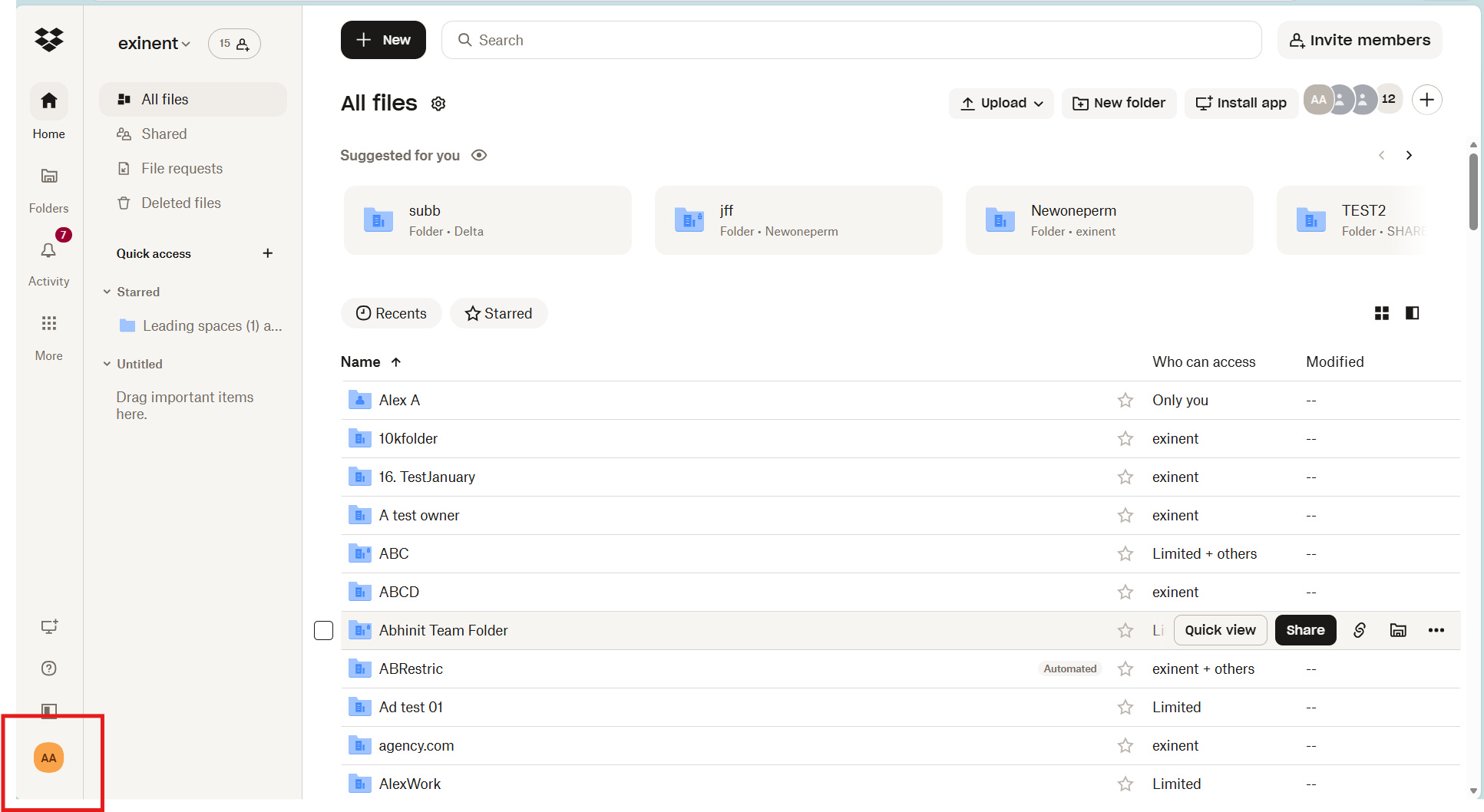Click the All files settings gear

point(438,104)
